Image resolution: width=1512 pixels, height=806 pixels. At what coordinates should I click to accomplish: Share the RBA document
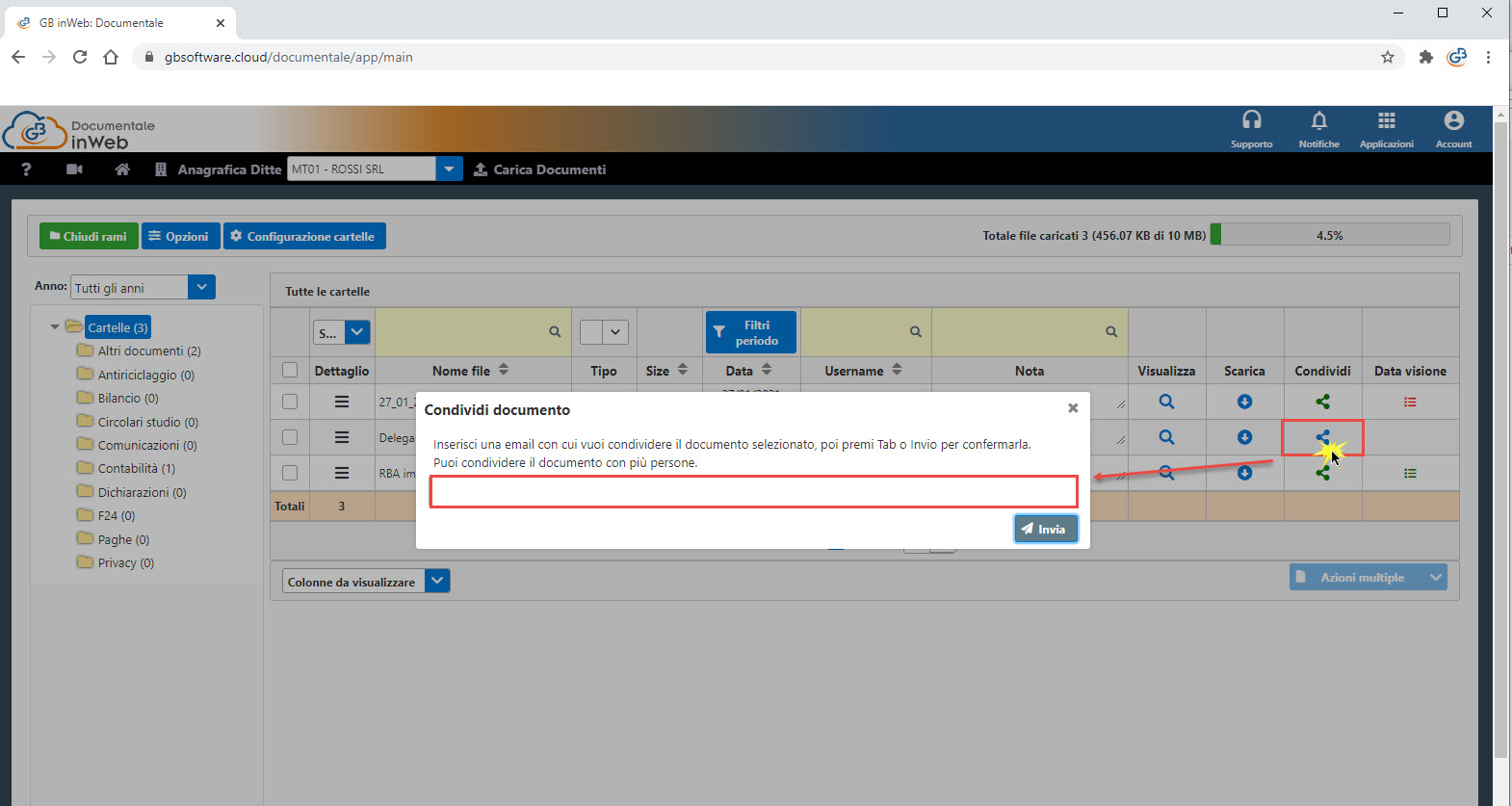(x=1322, y=473)
